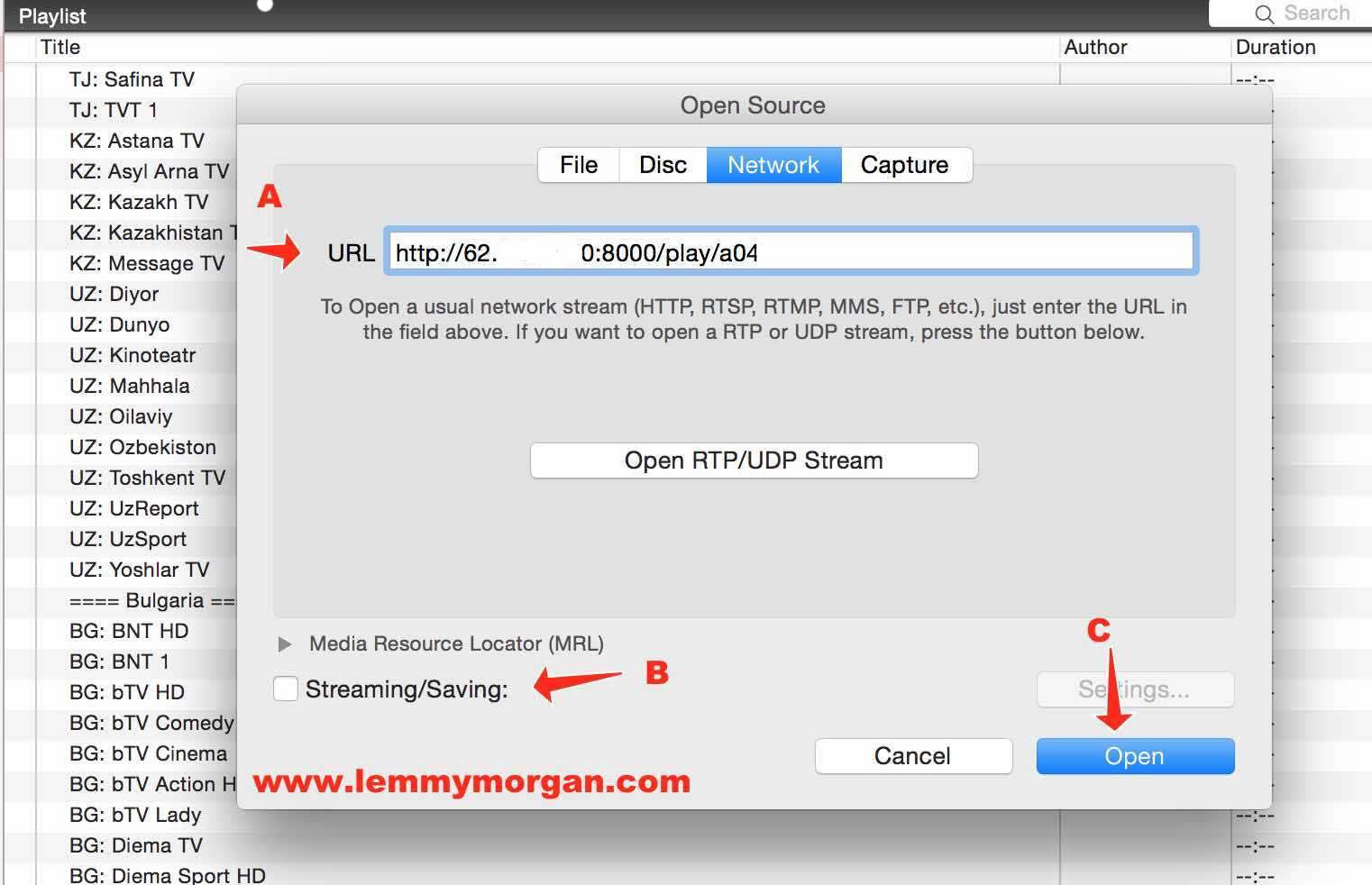Select playlist row BG: BNT HD

click(x=129, y=631)
